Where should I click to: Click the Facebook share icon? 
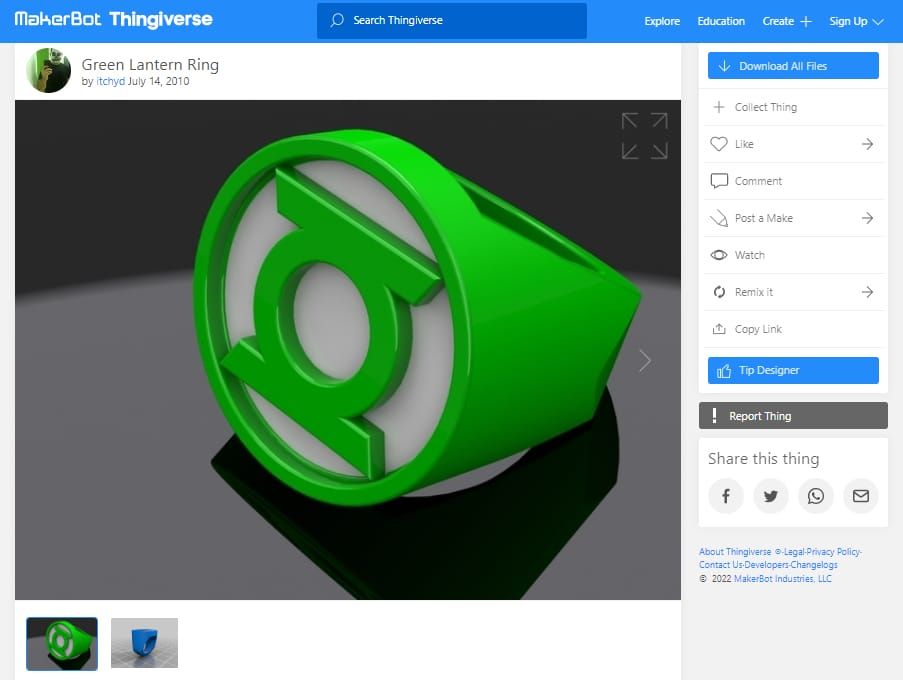tap(726, 496)
